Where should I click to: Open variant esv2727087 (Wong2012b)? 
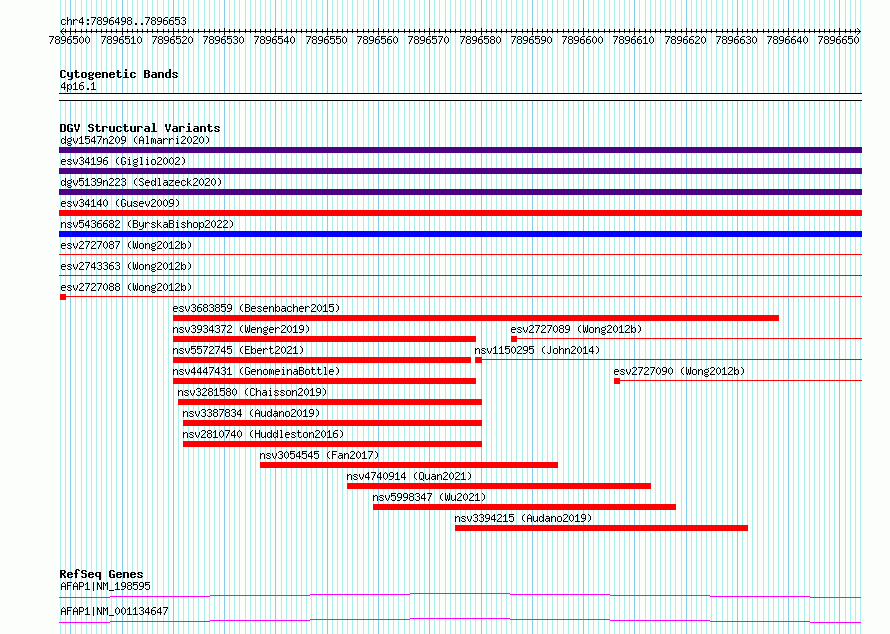[126, 245]
